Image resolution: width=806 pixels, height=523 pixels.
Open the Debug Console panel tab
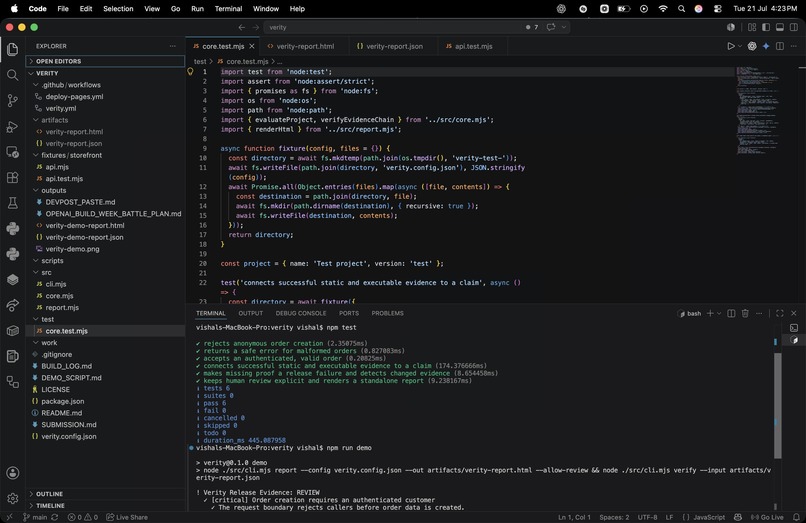pyautogui.click(x=301, y=313)
